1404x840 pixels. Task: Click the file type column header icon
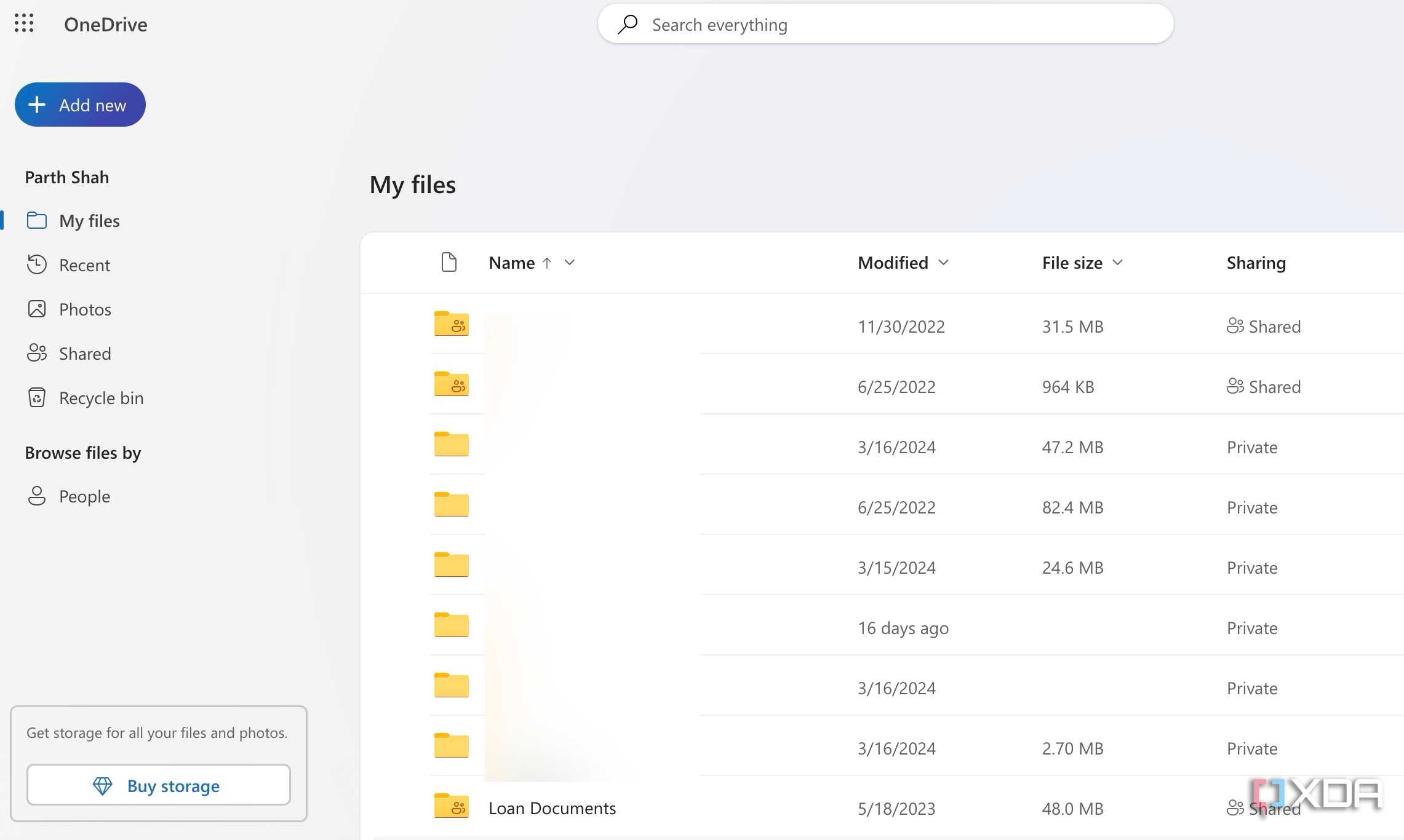tap(449, 262)
